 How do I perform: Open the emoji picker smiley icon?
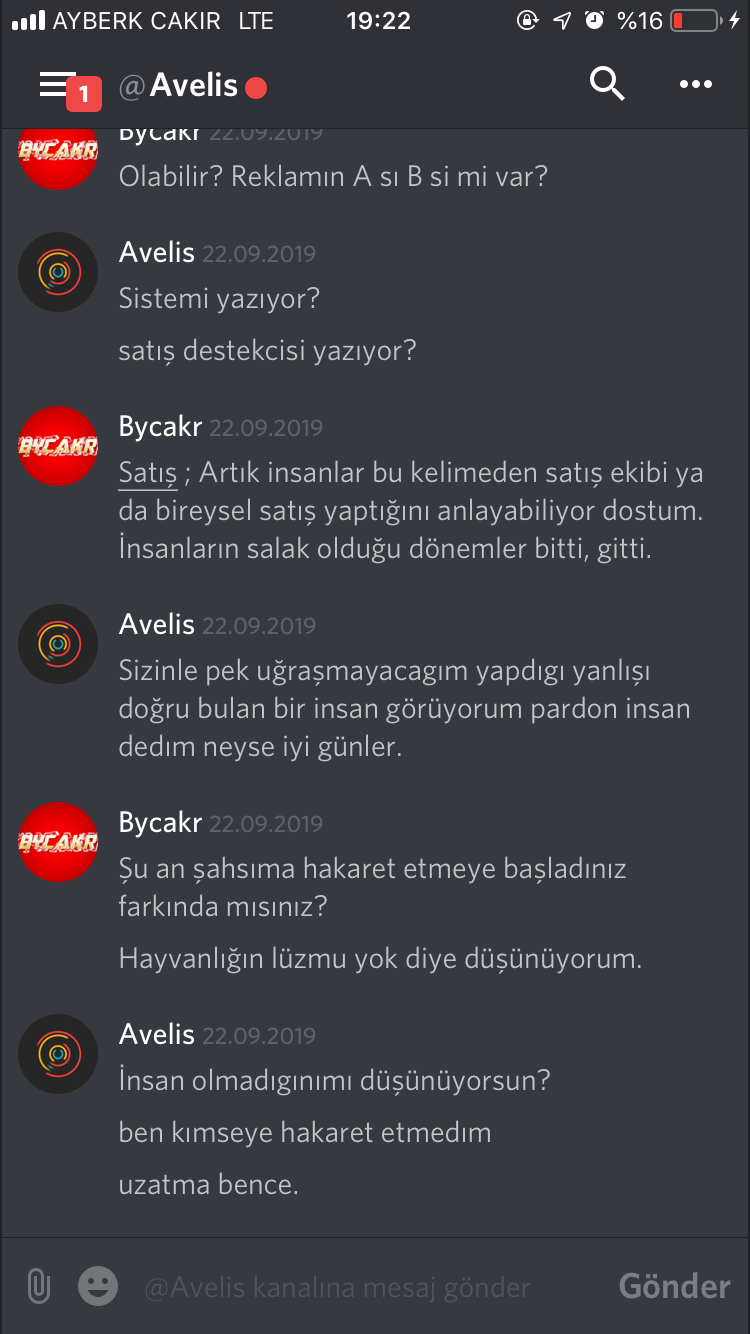tap(98, 1286)
